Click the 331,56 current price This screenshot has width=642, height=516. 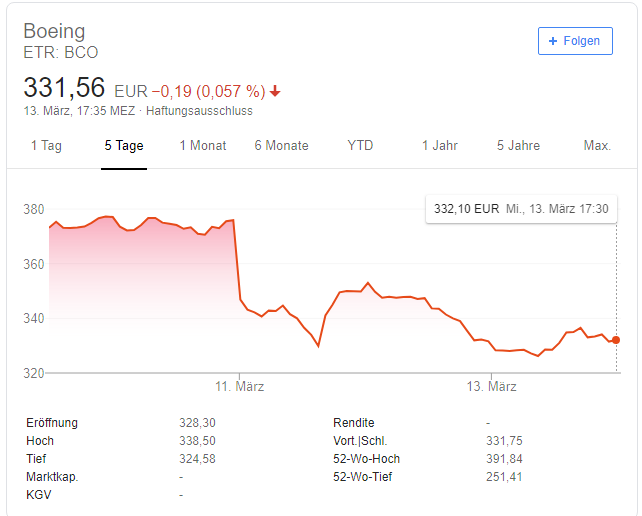(x=64, y=87)
